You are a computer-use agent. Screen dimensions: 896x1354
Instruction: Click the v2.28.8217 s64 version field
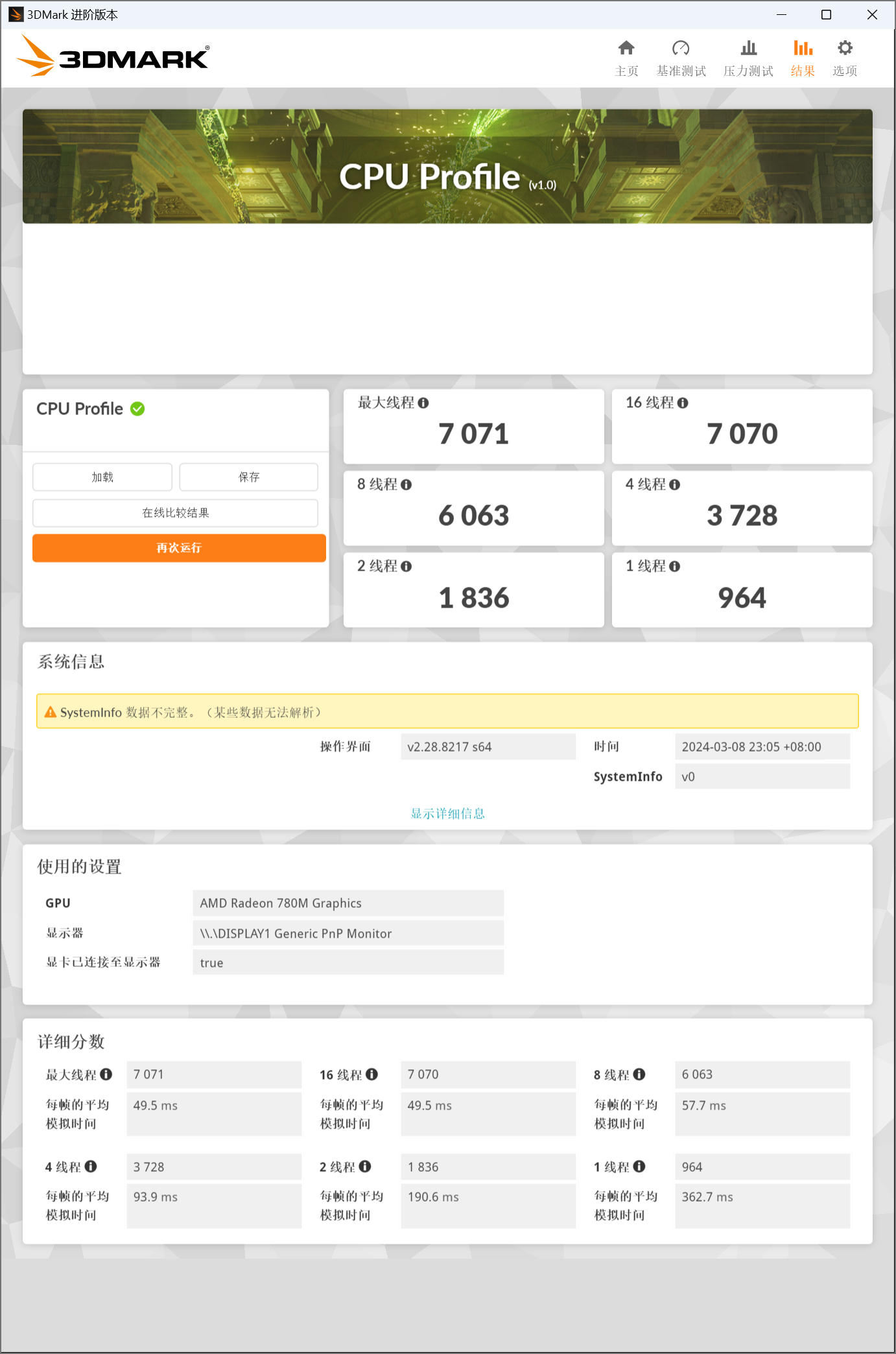(488, 746)
